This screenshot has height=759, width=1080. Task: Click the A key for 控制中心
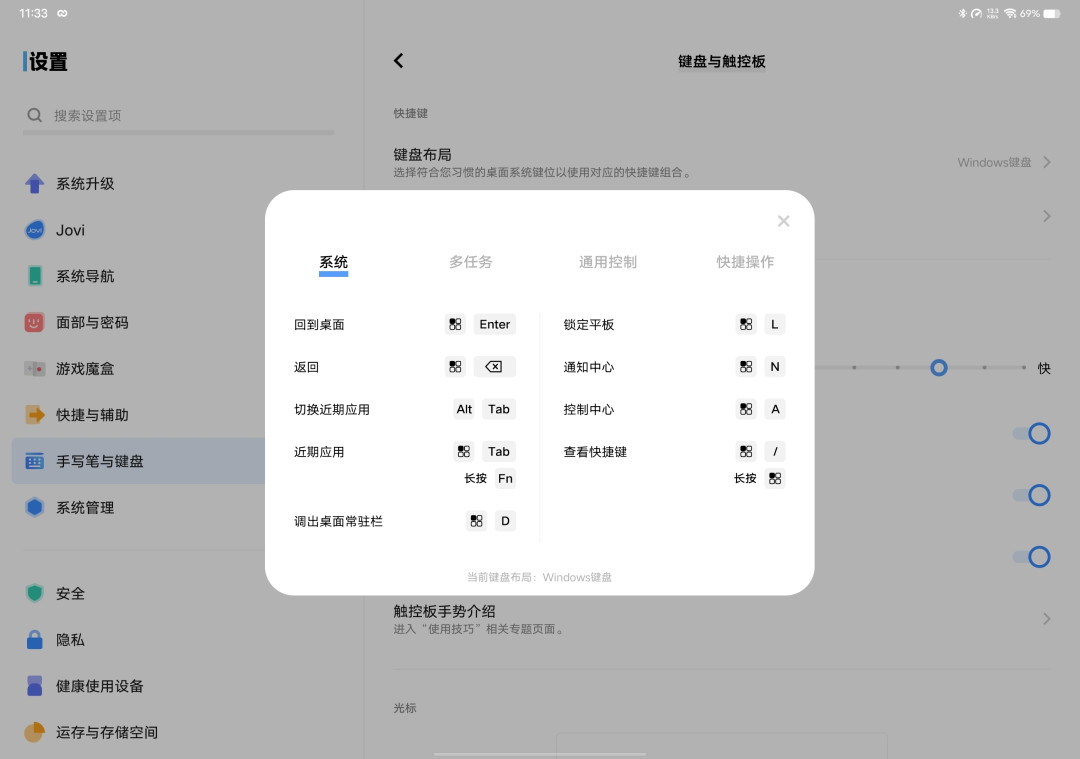pyautogui.click(x=775, y=409)
